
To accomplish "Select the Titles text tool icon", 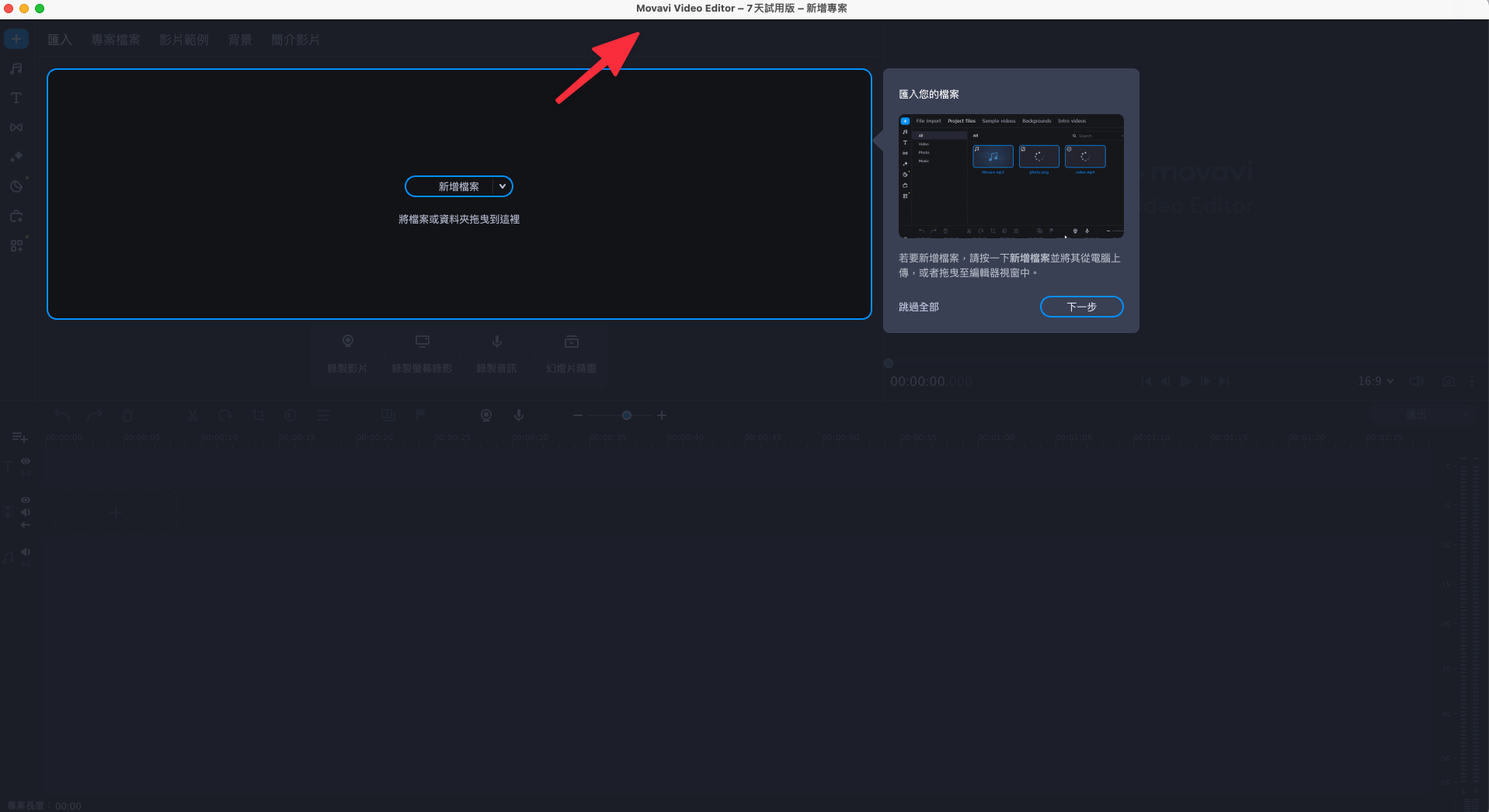I will pyautogui.click(x=16, y=98).
